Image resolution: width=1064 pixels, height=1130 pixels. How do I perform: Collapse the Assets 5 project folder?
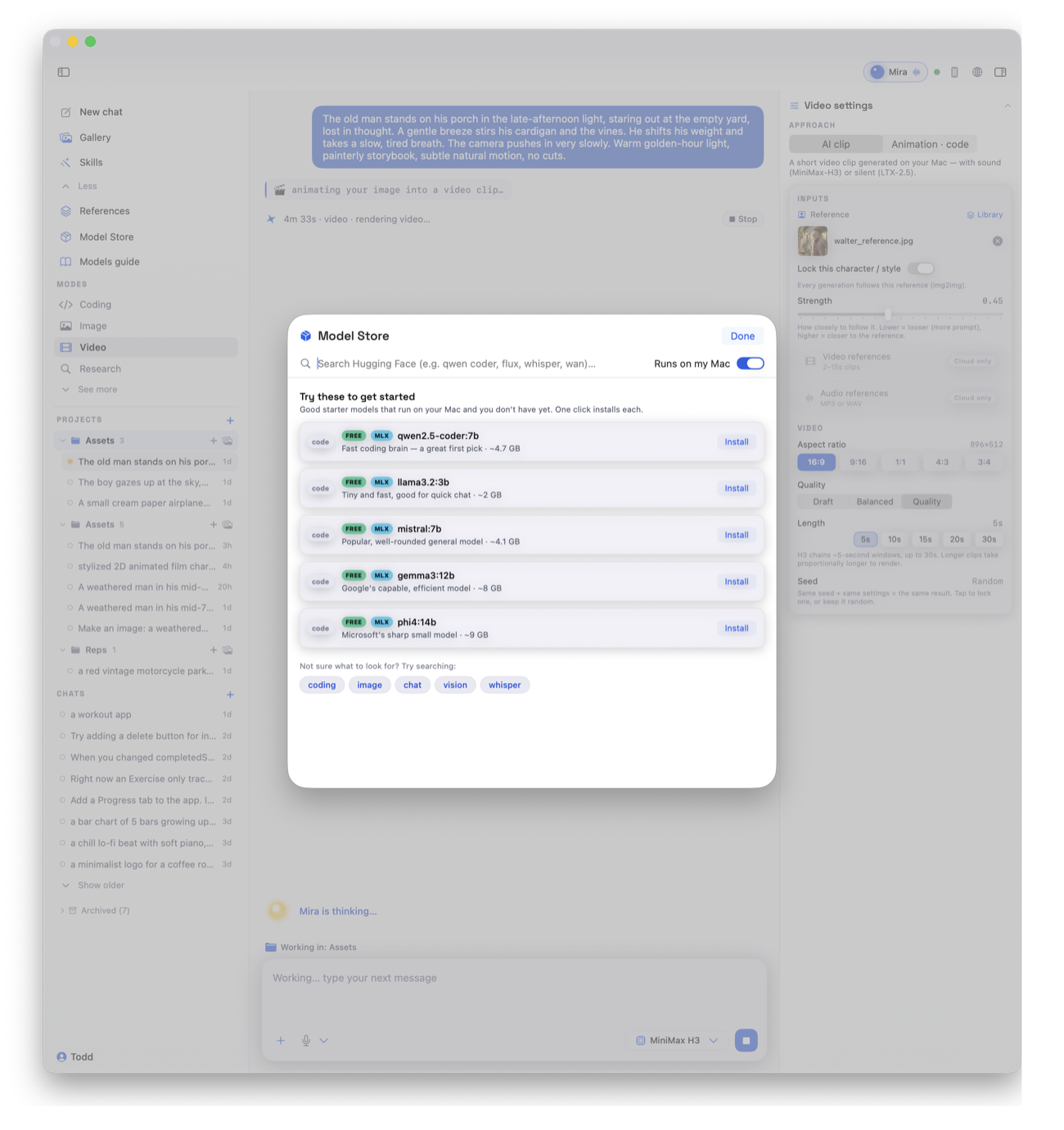[62, 524]
